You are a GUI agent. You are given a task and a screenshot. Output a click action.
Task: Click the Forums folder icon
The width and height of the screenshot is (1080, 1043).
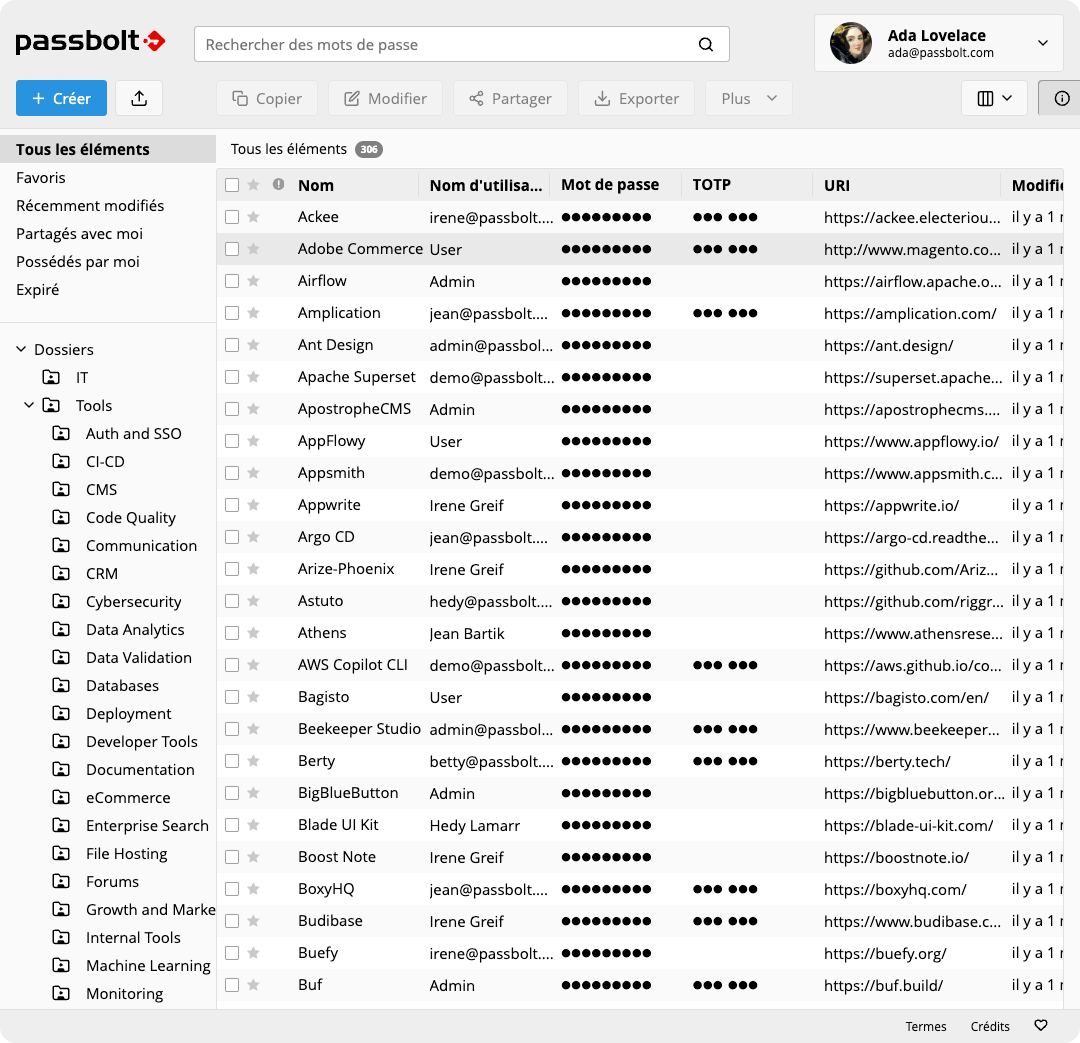point(61,882)
